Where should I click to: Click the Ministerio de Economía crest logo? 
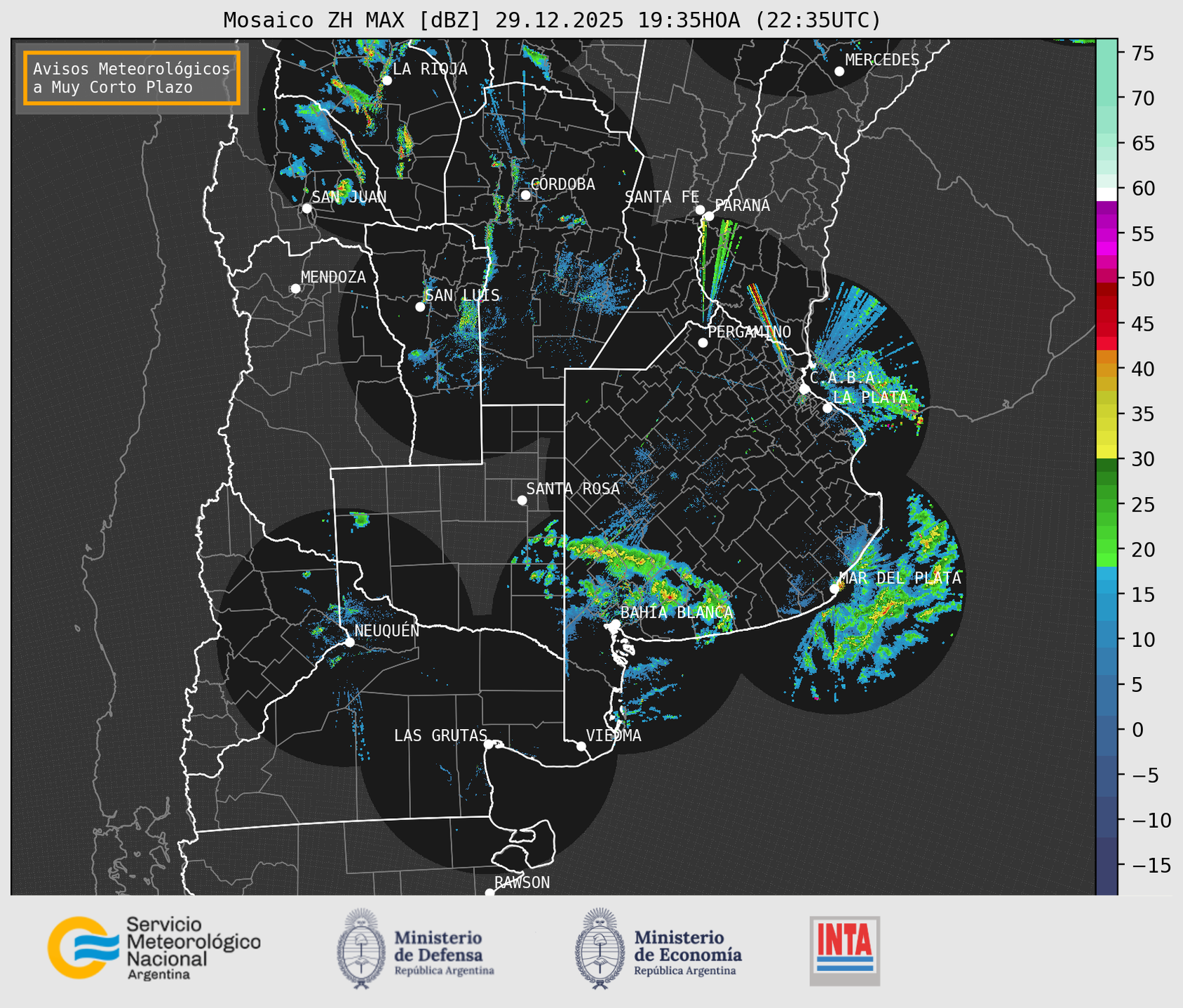point(600,948)
